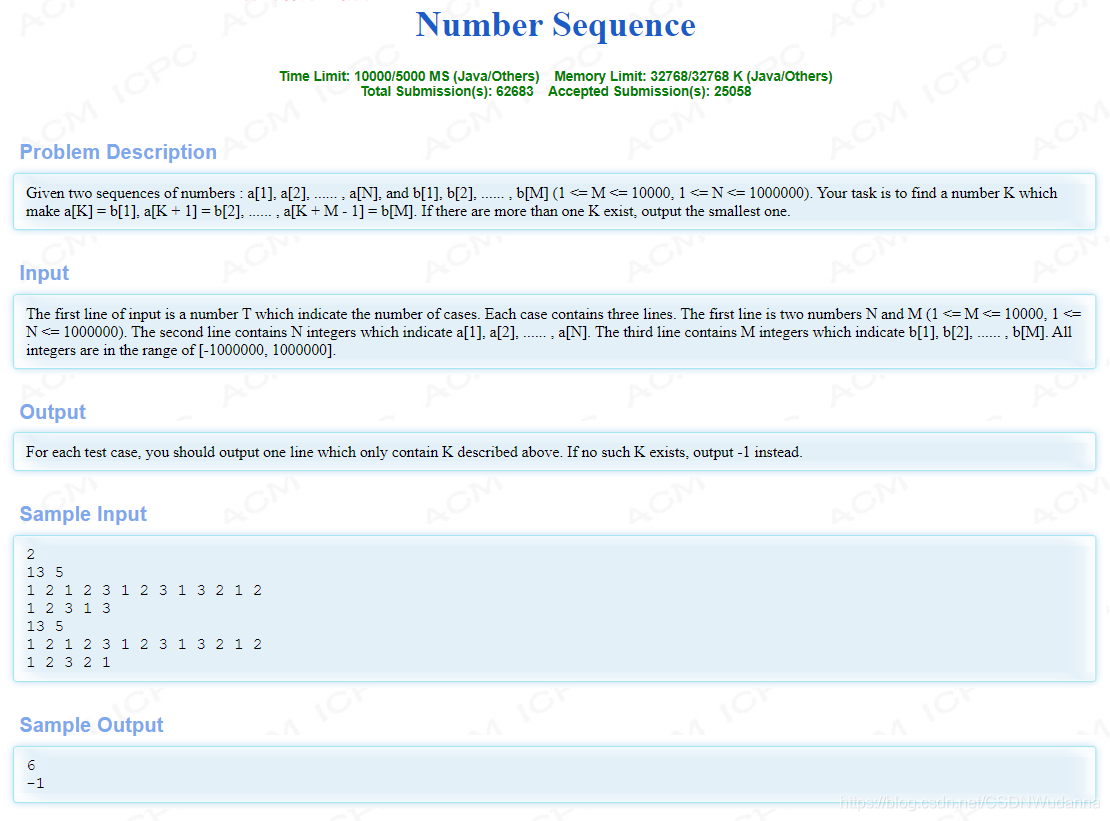Click the line 'The first line of input is a number T'
The image size is (1110, 821).
554,314
